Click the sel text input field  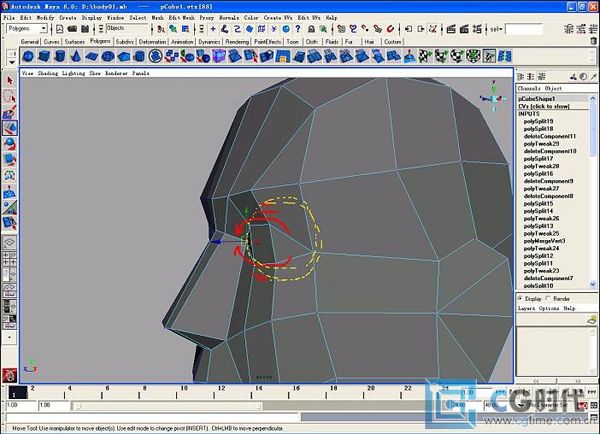524,29
